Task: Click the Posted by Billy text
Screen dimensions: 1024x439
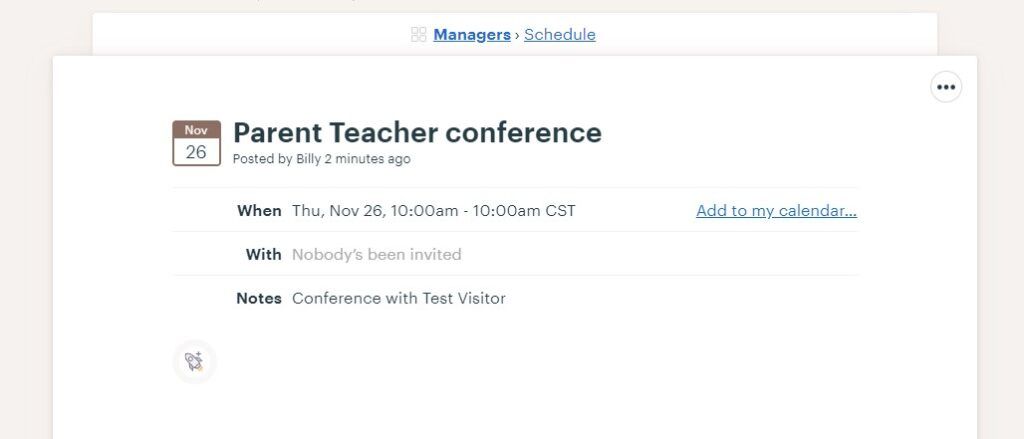Action: click(277, 159)
